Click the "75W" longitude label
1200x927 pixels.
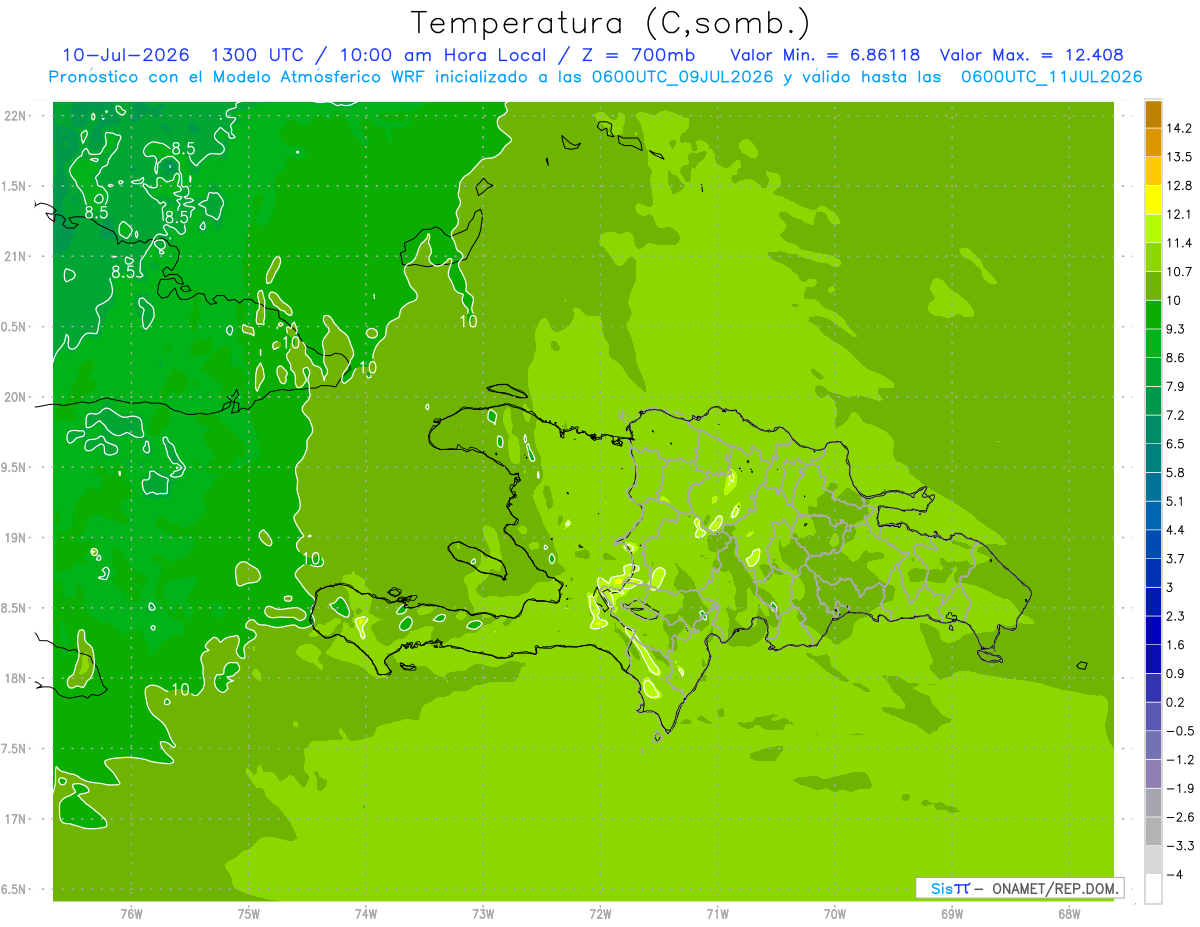click(248, 914)
